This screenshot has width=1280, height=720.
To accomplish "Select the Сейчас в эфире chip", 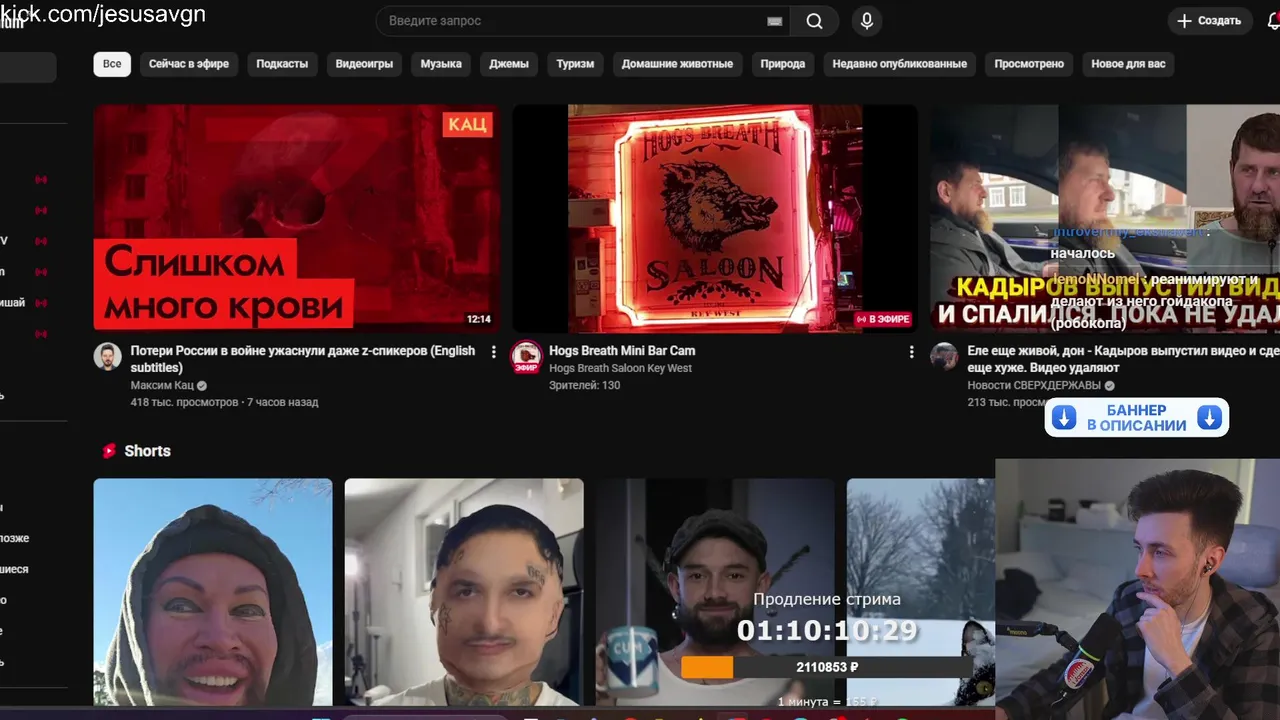I will (189, 64).
